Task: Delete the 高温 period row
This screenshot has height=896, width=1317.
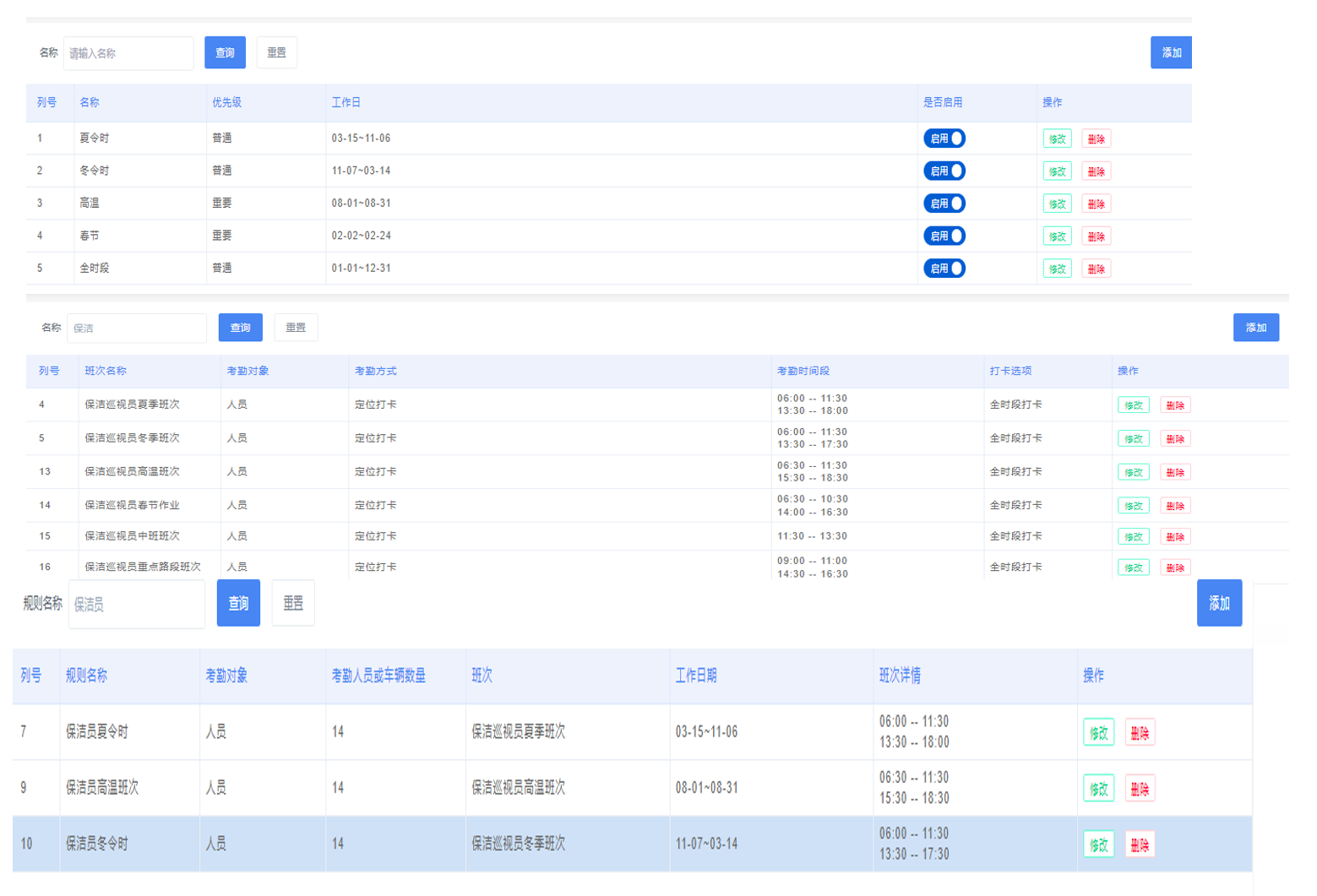Action: (1096, 204)
